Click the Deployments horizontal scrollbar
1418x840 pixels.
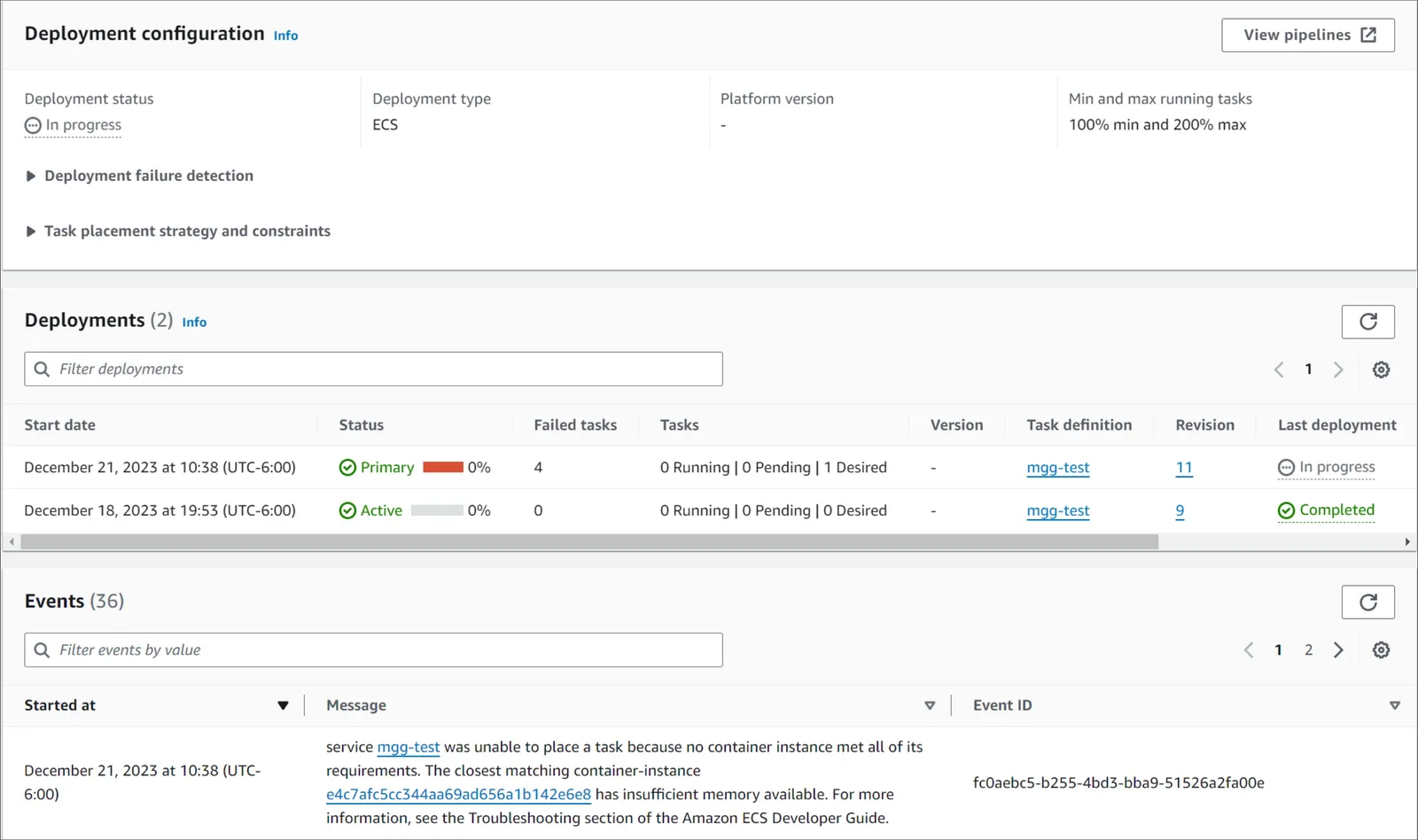tap(589, 541)
